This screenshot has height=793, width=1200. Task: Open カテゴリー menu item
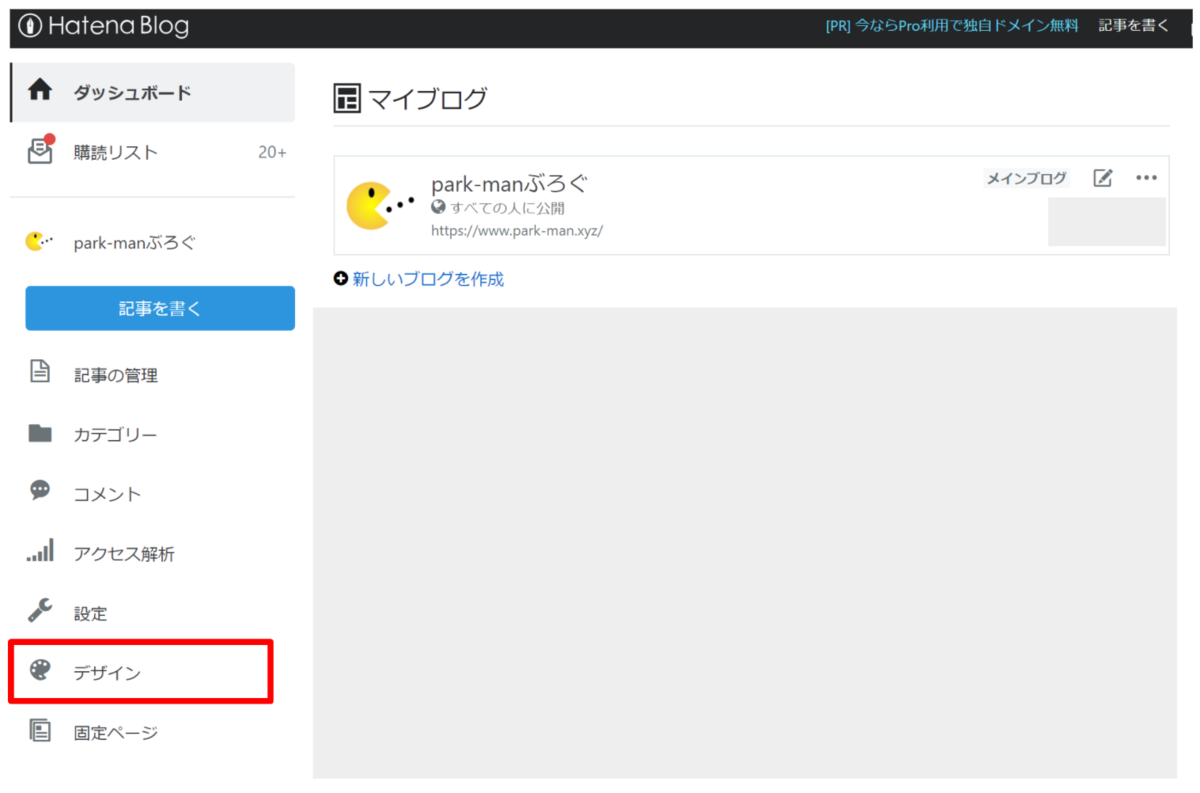pos(115,436)
